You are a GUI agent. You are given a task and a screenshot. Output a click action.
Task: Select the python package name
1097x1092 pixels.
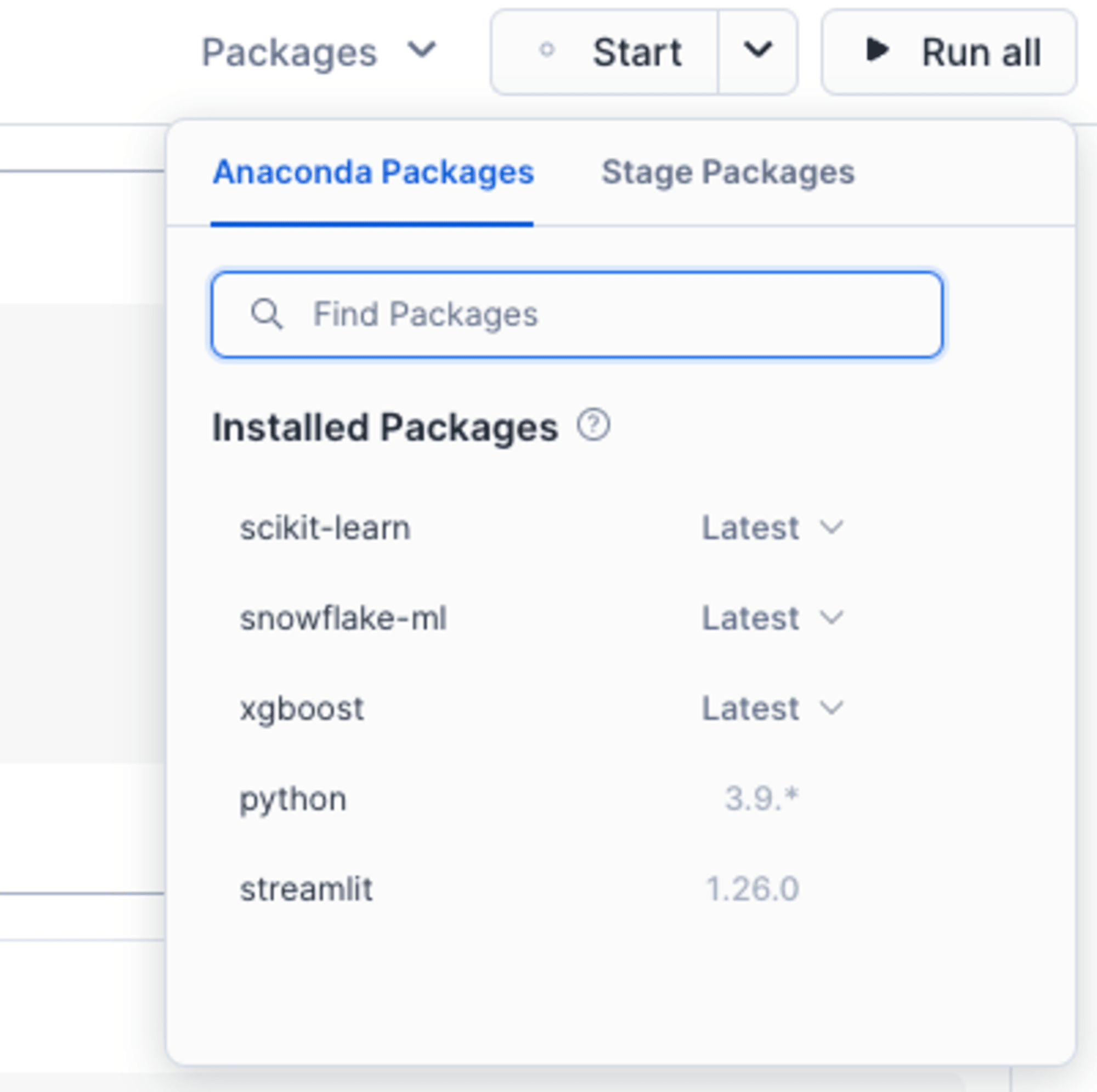tap(293, 800)
